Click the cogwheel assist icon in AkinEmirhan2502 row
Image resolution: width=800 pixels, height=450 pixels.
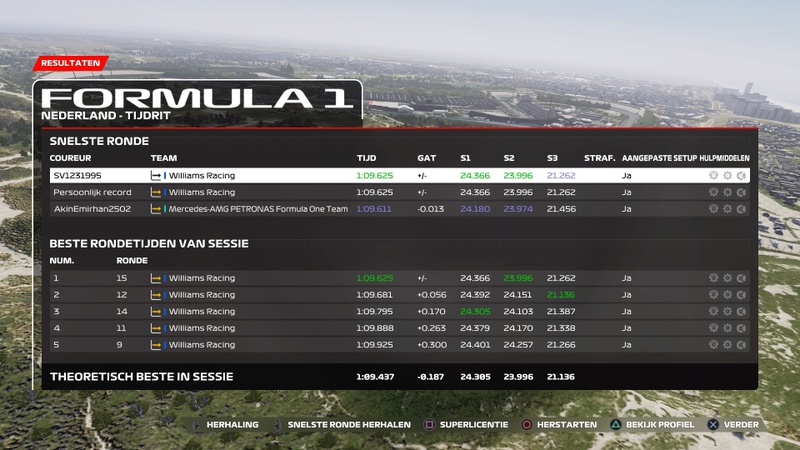(728, 209)
